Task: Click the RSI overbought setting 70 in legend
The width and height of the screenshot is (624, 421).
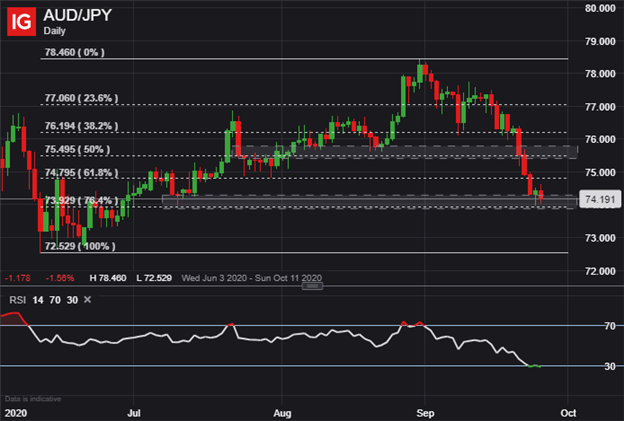Action: pos(55,300)
